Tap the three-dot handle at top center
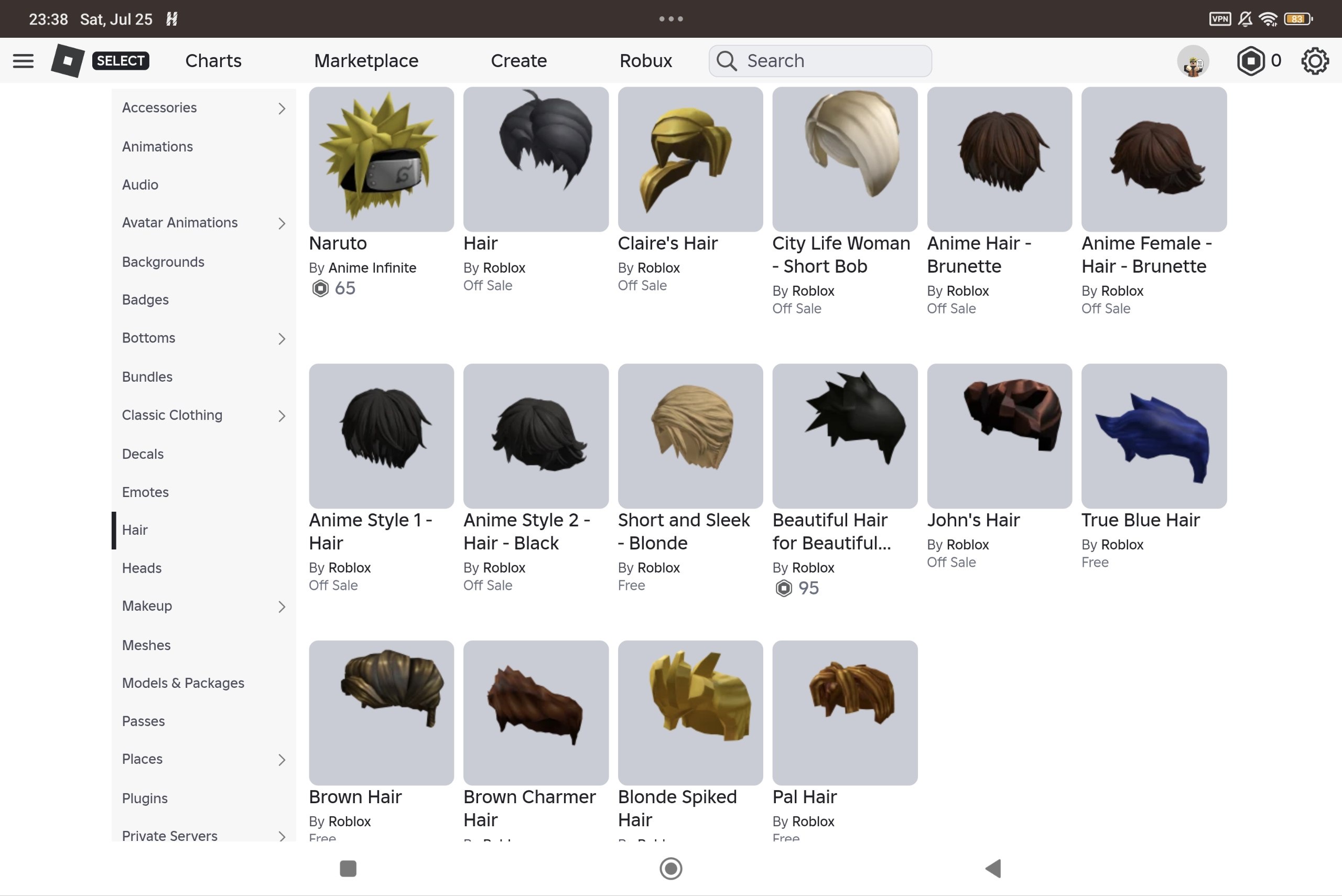Screen dimensions: 1342x896 click(670, 19)
